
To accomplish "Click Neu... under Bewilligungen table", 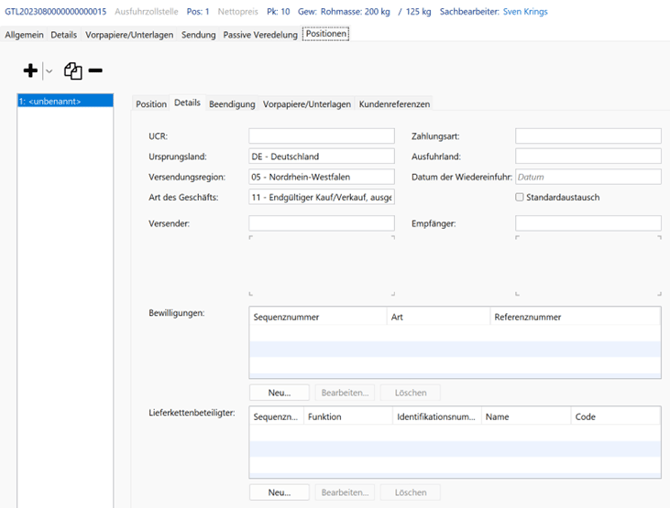I will coord(279,393).
